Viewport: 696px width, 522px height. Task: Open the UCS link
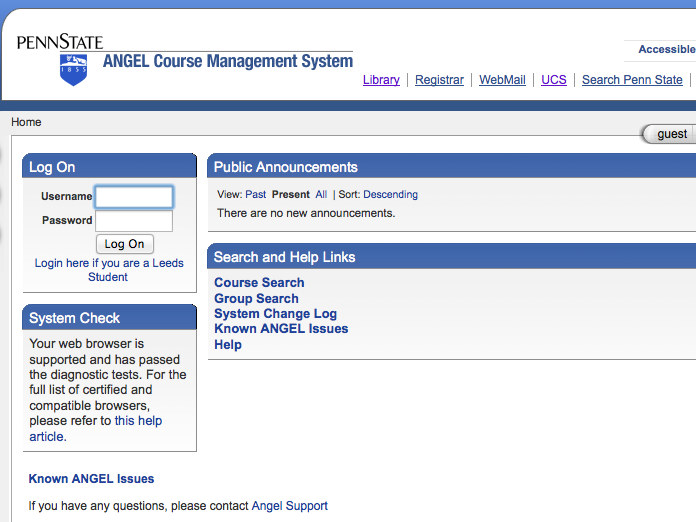coord(554,80)
